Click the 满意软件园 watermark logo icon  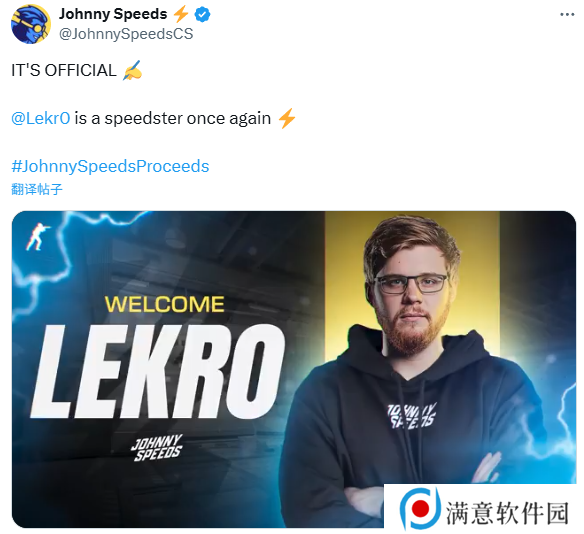tap(420, 509)
